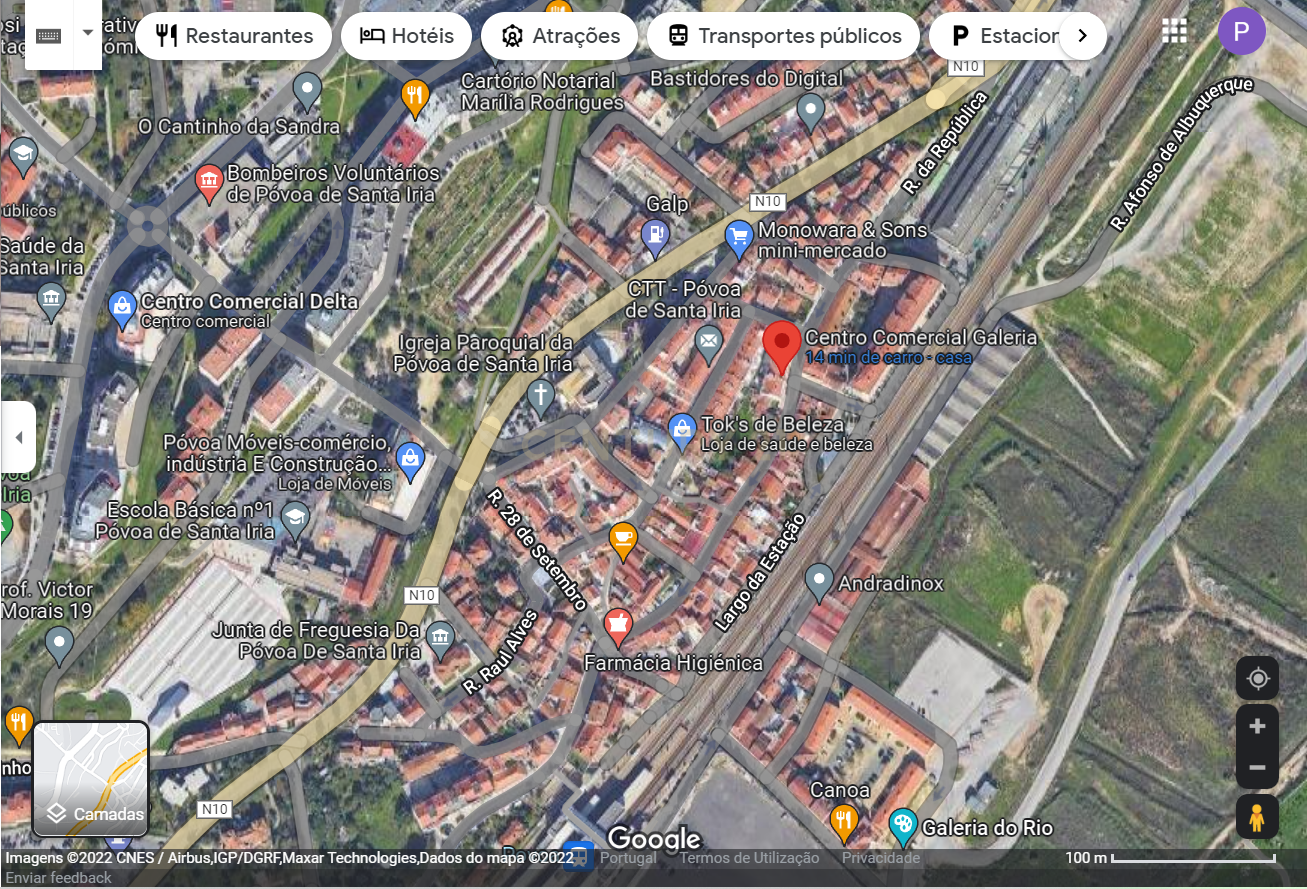This screenshot has height=889, width=1307.
Task: Click the R. 28 de Setembro street label
Action: click(x=536, y=549)
